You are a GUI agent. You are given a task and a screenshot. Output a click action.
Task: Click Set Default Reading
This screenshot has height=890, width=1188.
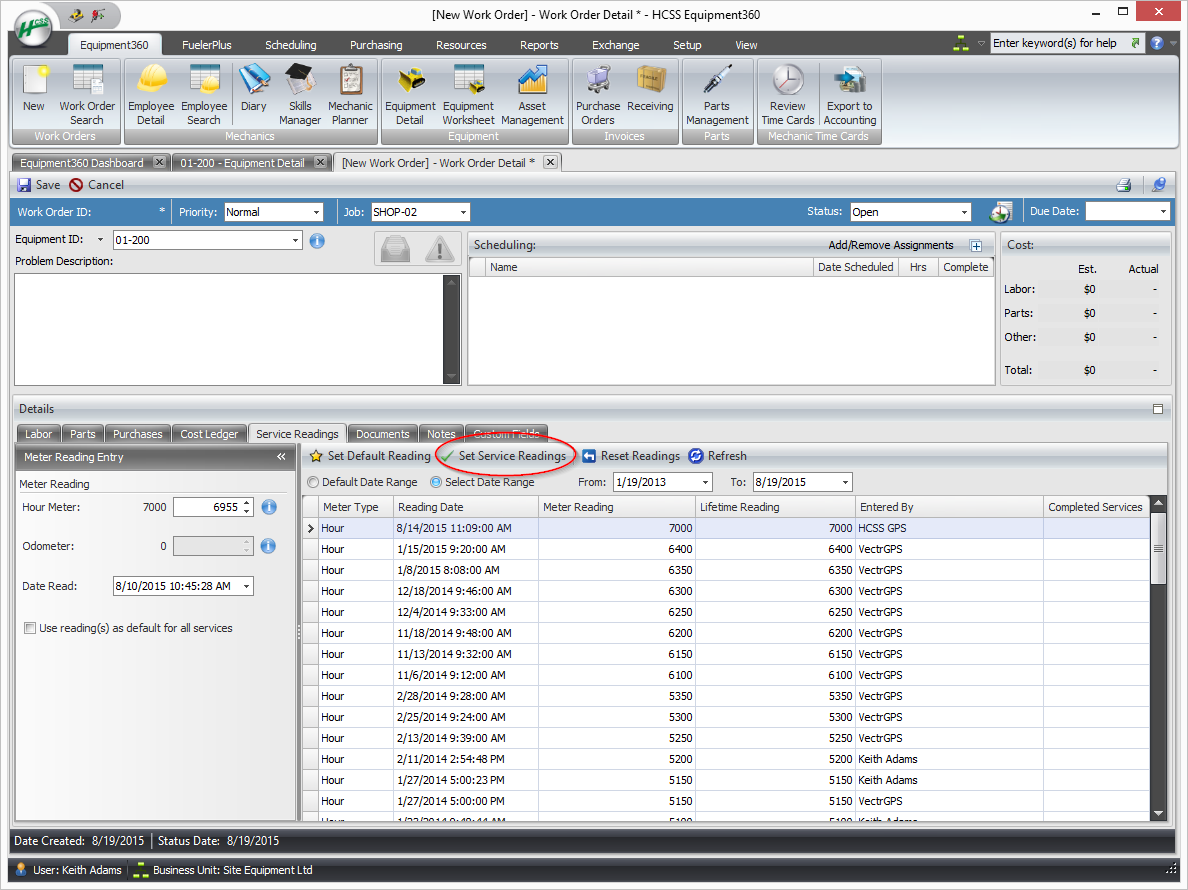(370, 456)
